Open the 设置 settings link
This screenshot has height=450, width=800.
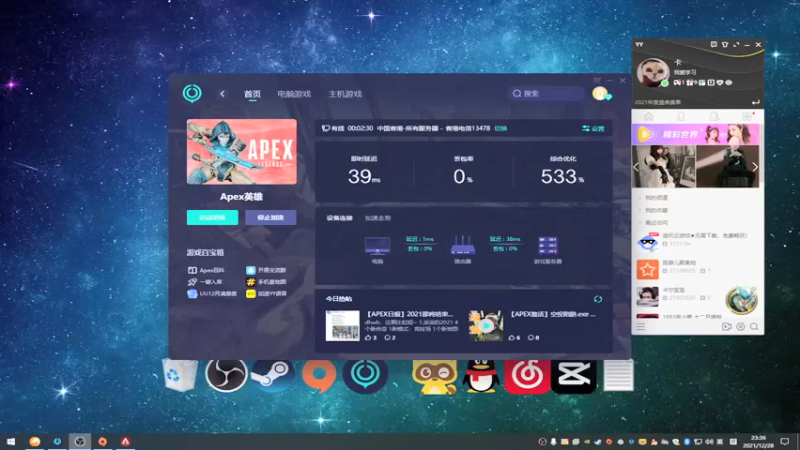tap(593, 129)
